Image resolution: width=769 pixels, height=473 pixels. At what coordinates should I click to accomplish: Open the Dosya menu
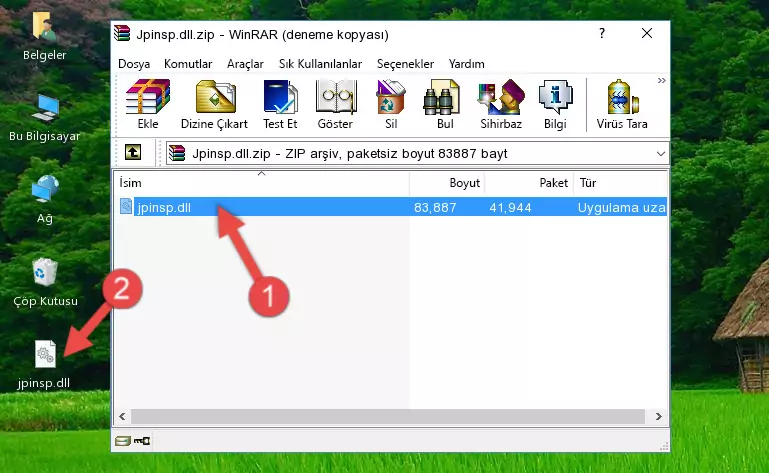pyautogui.click(x=134, y=64)
